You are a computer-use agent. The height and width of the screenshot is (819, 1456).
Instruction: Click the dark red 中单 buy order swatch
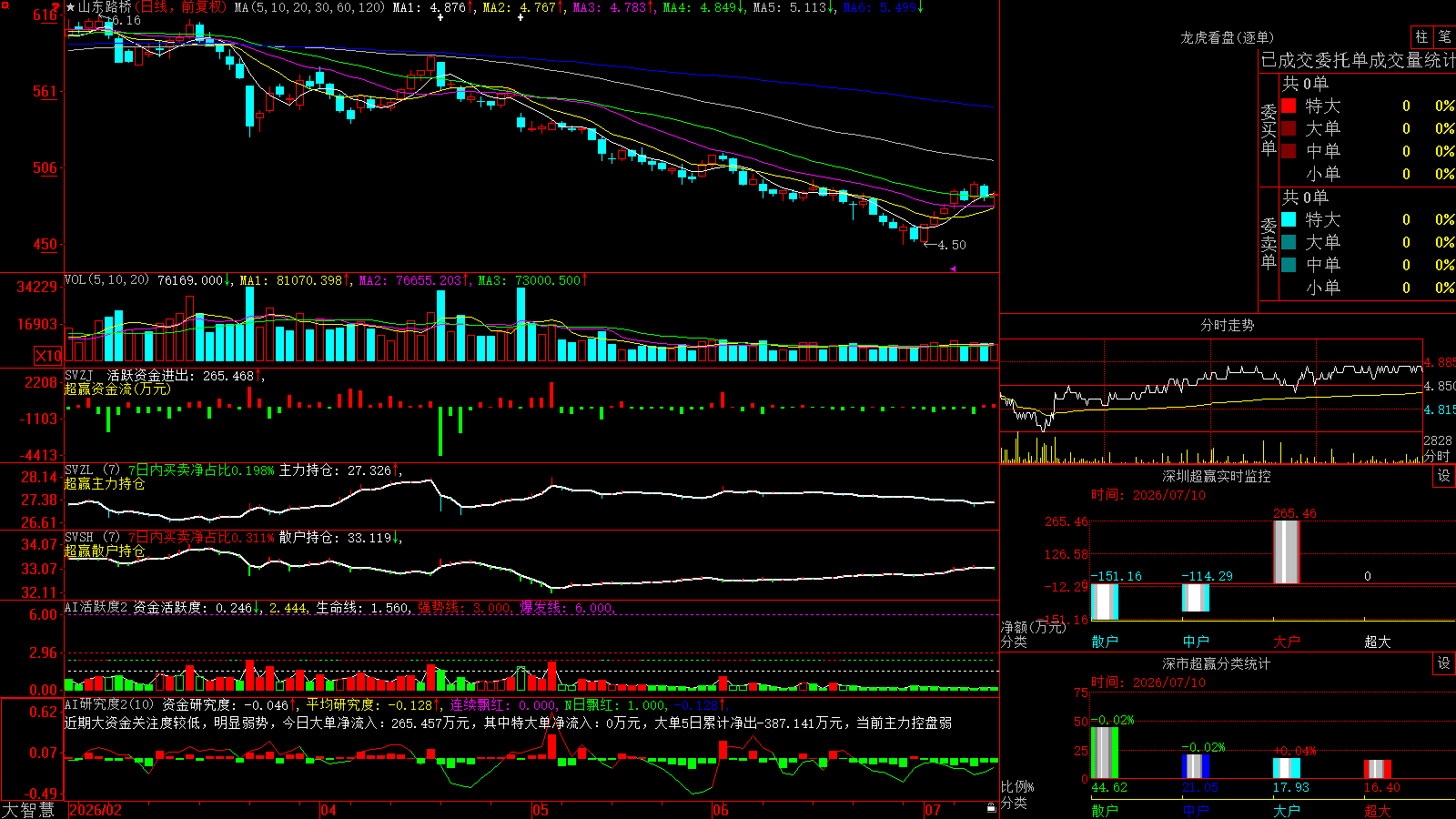[x=1289, y=151]
